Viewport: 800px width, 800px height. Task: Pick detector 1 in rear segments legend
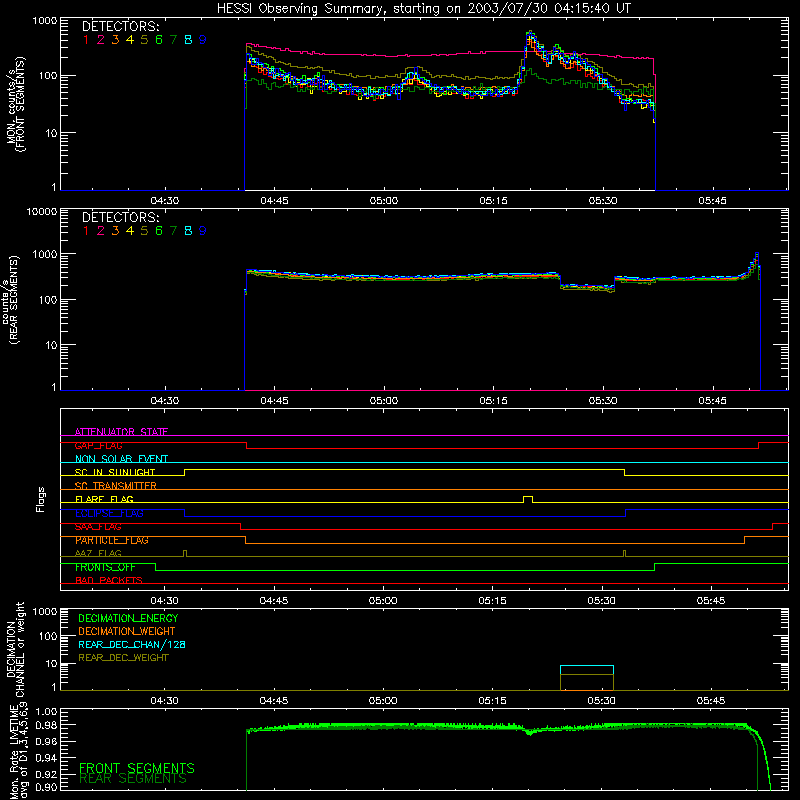(86, 231)
